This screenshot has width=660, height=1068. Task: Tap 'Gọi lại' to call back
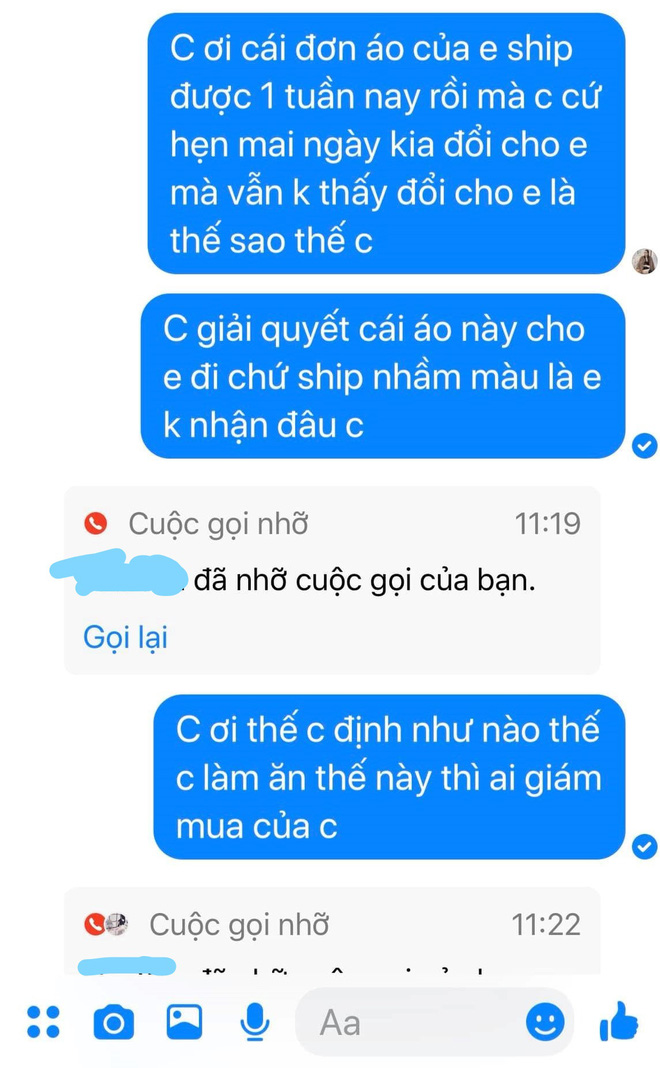coord(125,638)
